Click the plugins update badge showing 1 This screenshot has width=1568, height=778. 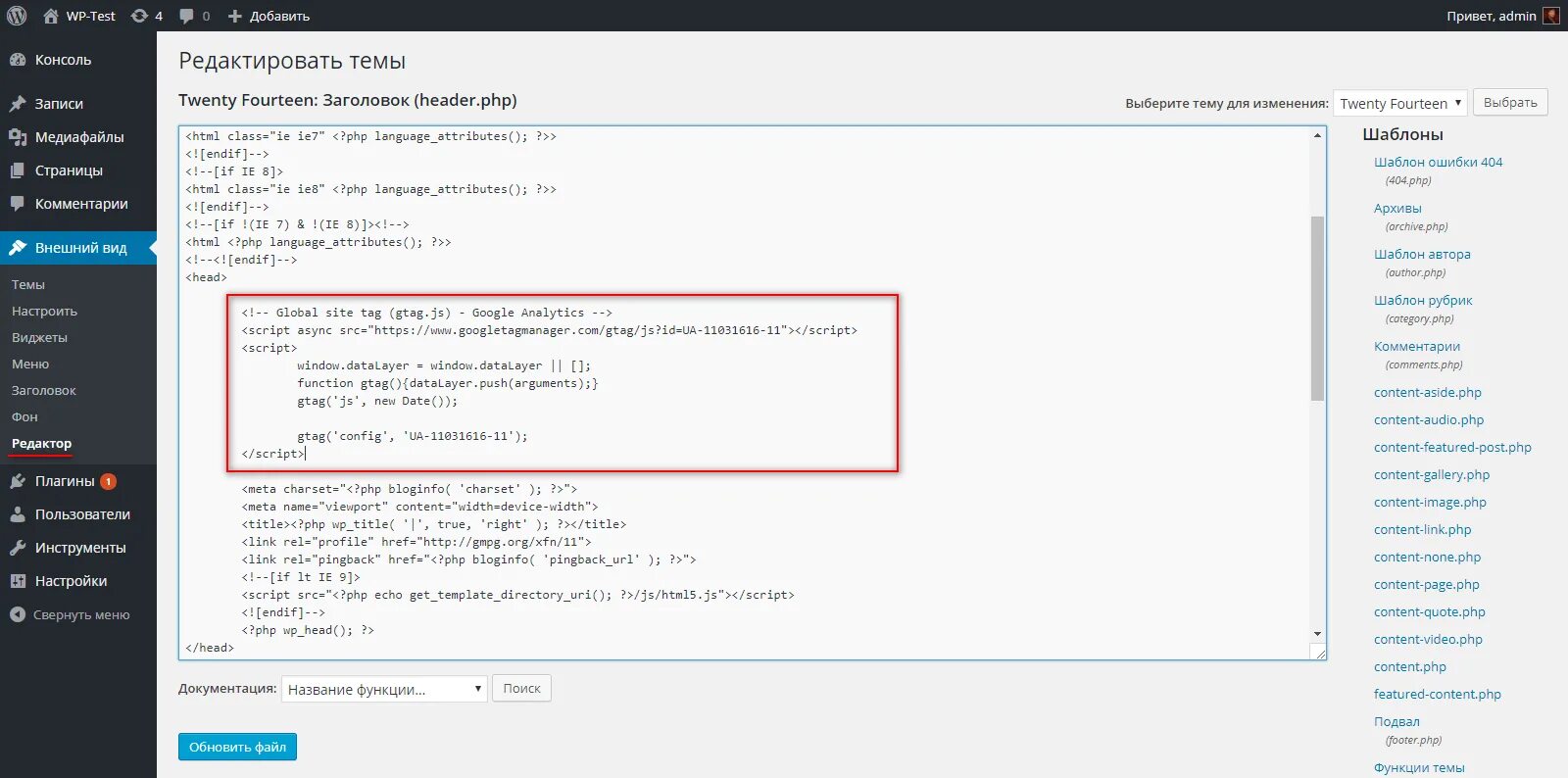pyautogui.click(x=108, y=481)
